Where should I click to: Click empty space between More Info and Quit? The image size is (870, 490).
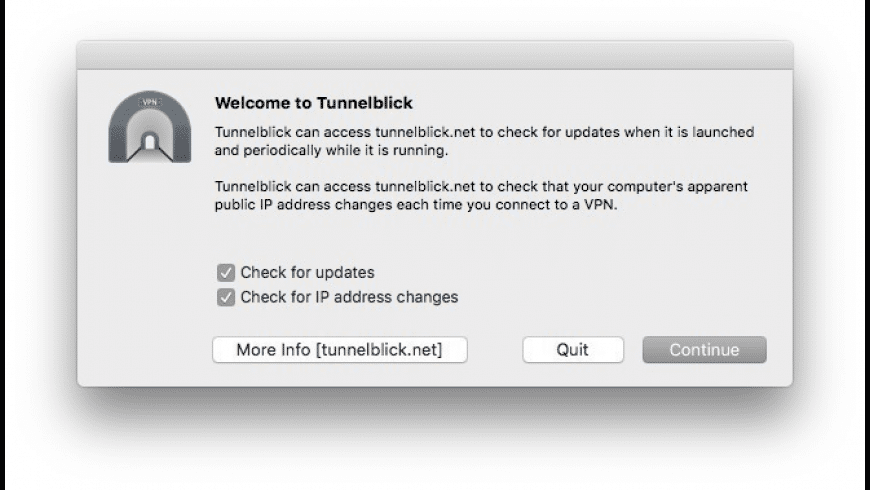(x=495, y=350)
